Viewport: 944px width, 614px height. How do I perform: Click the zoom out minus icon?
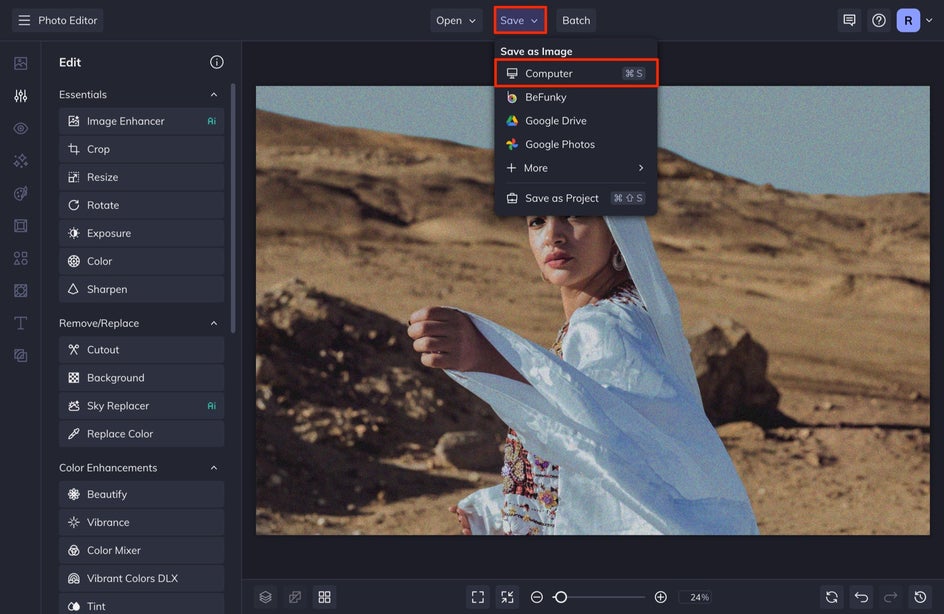(536, 597)
